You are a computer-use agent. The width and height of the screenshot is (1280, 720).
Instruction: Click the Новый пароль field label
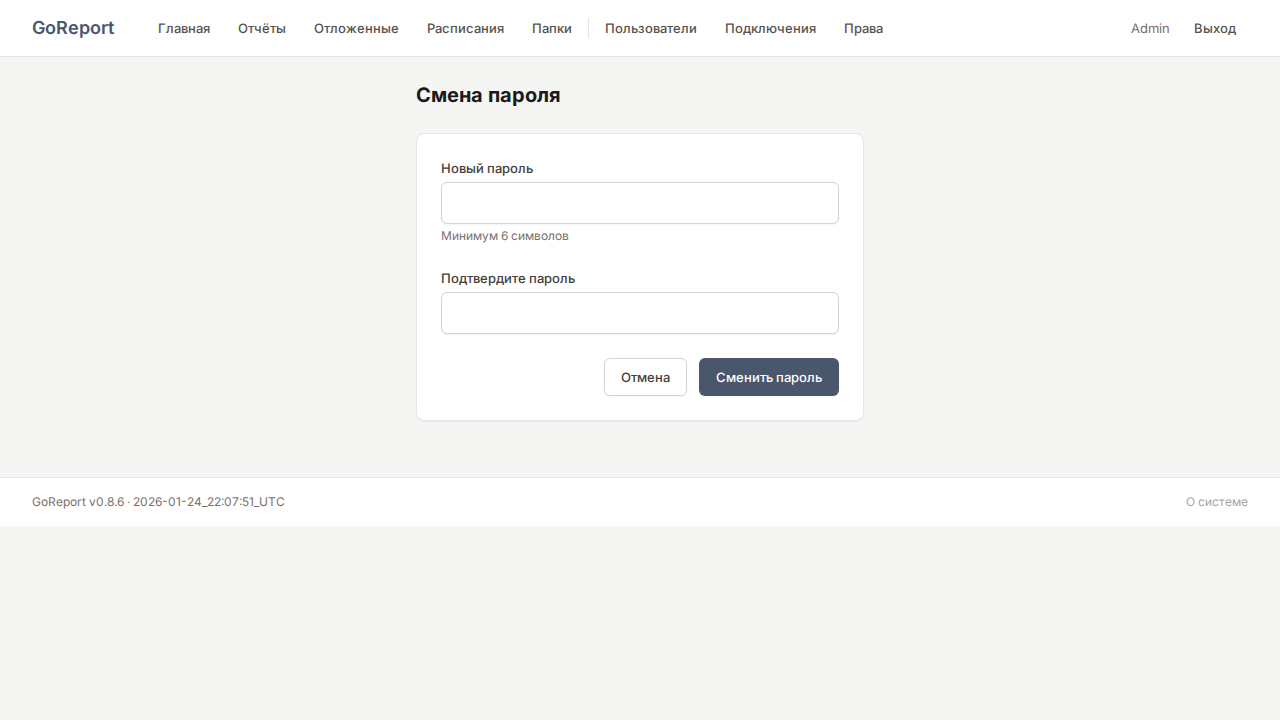click(x=487, y=168)
